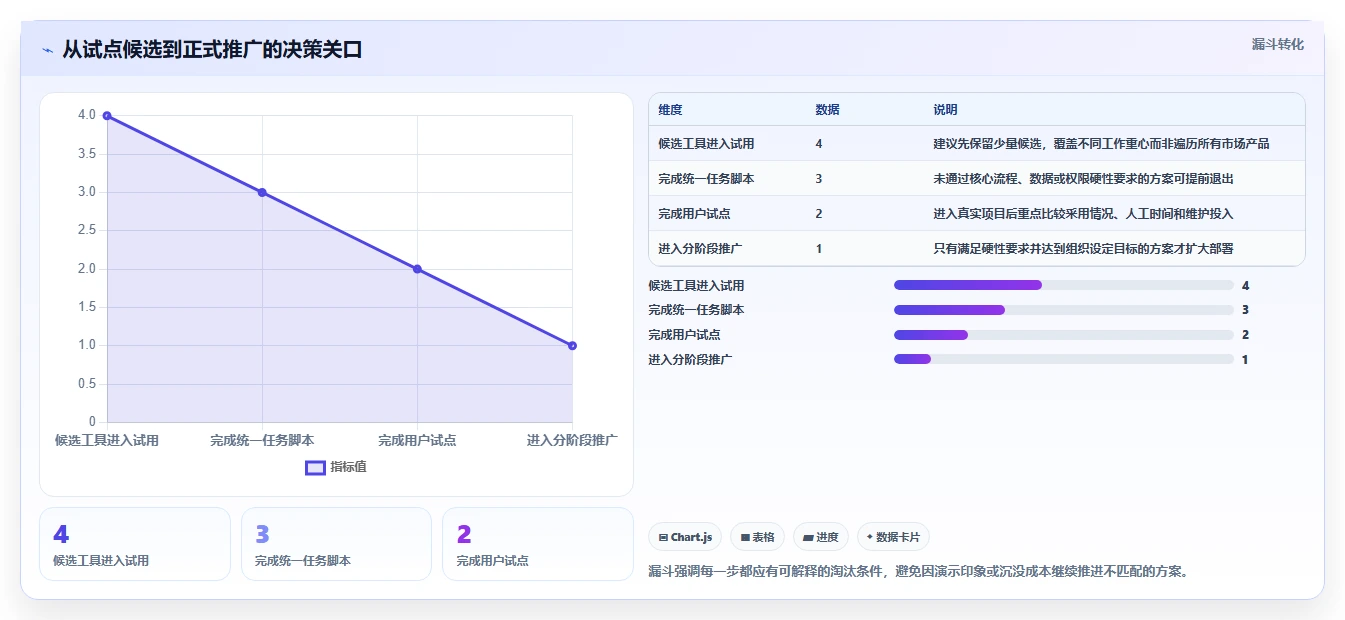Toggle the 指标值 chart legend item
This screenshot has height=620, width=1345.
point(336,467)
